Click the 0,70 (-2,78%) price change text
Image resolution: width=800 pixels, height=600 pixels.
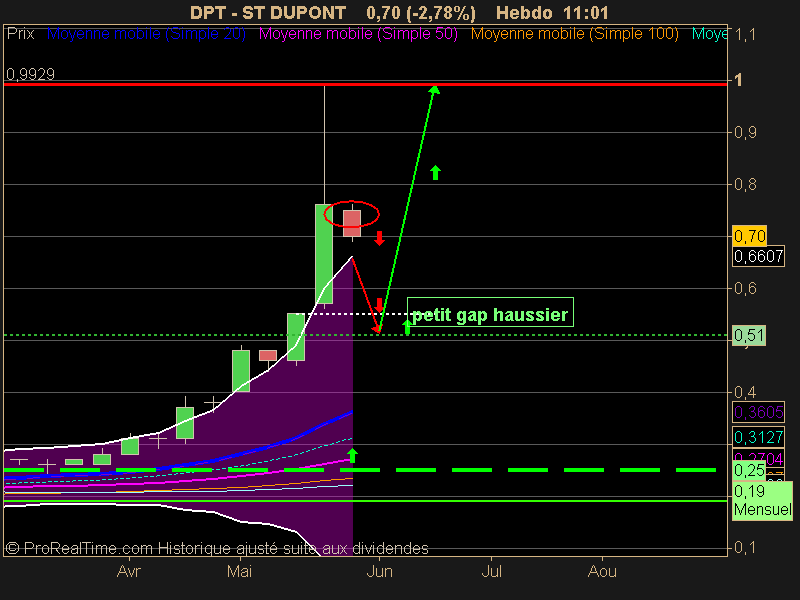pyautogui.click(x=421, y=13)
